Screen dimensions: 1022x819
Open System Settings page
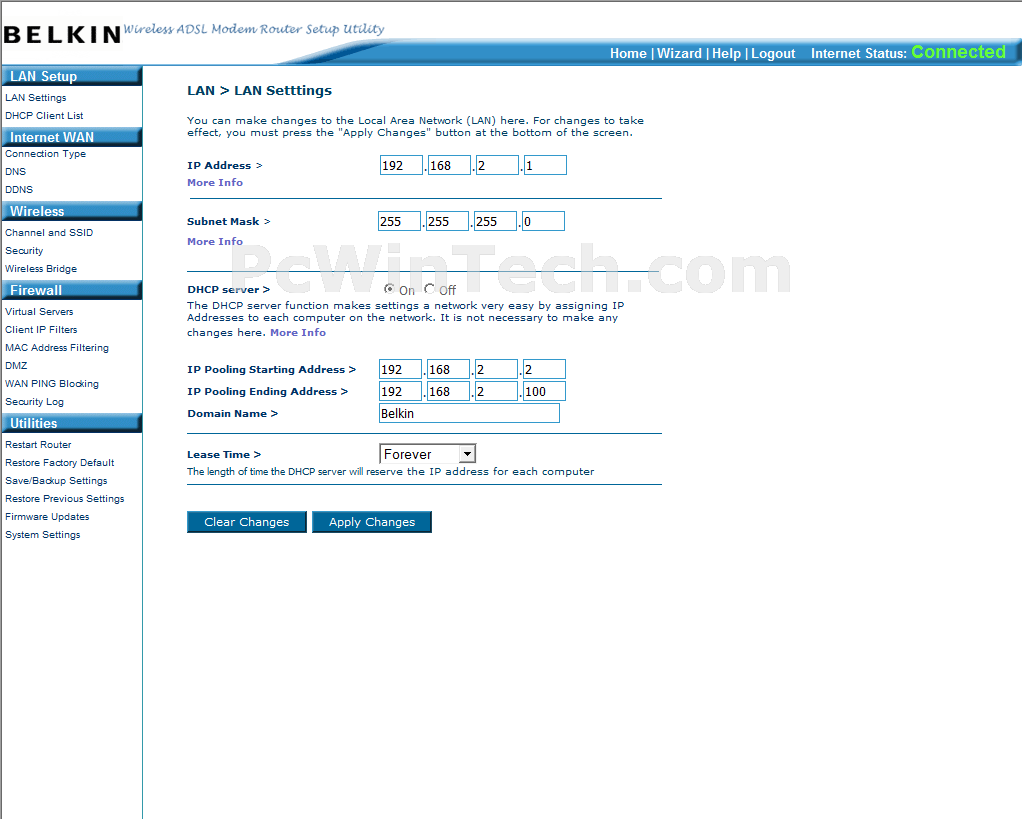point(43,535)
